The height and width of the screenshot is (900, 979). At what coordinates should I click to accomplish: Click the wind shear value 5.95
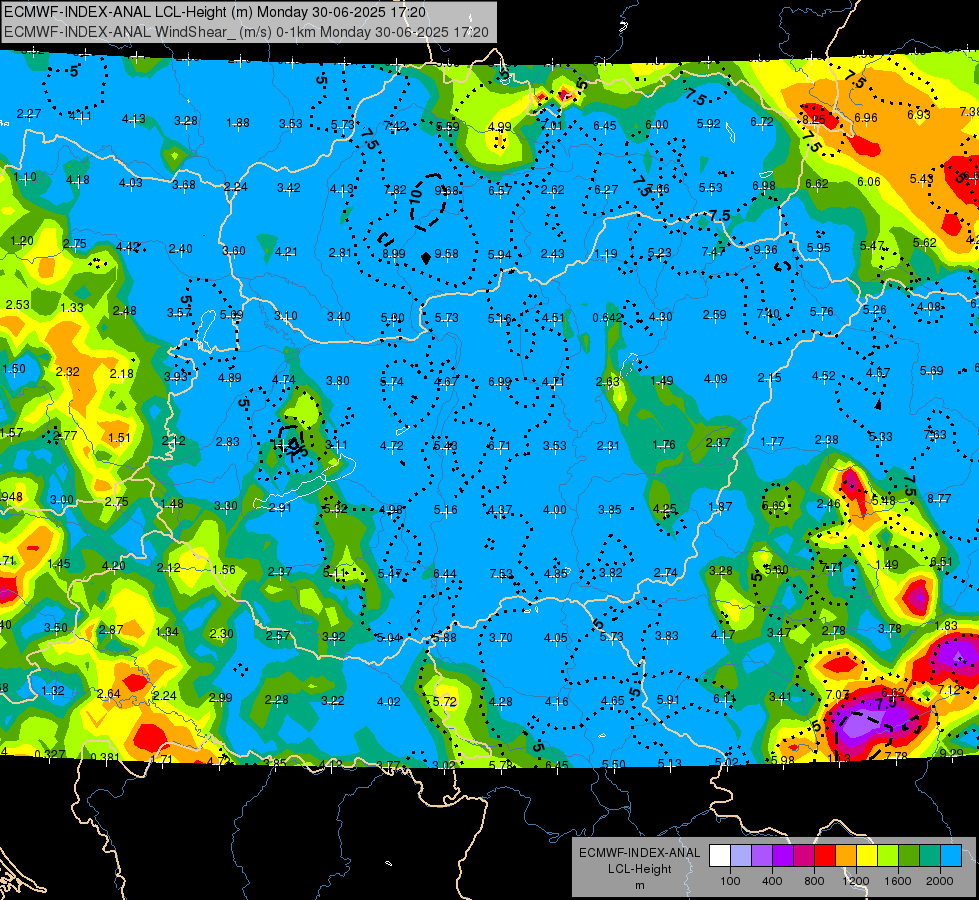pos(818,247)
